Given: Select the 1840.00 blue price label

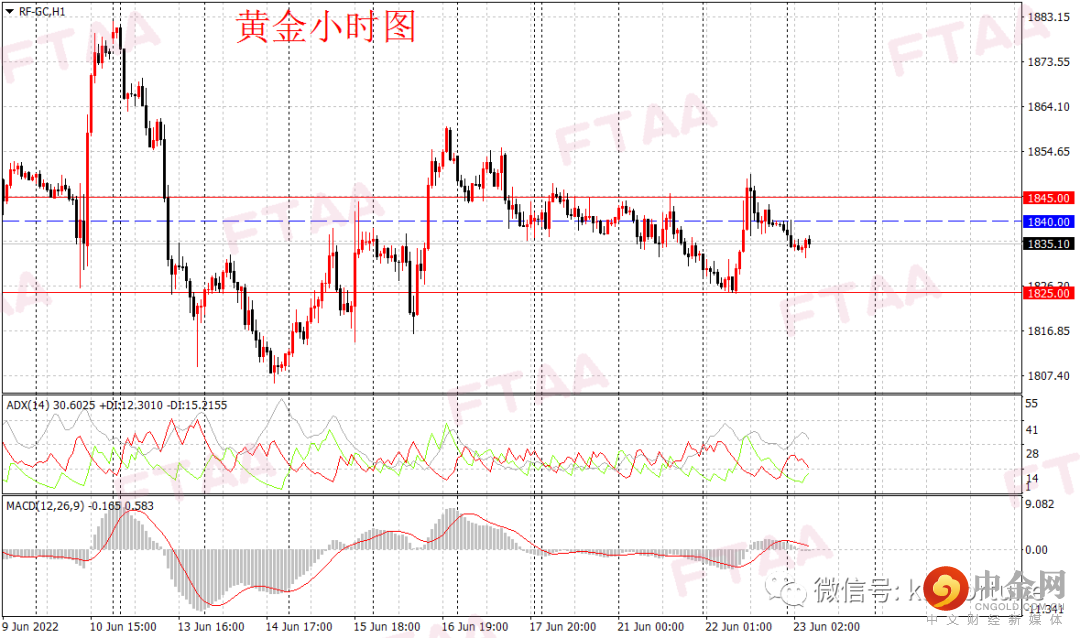Looking at the screenshot, I should pos(1048,222).
